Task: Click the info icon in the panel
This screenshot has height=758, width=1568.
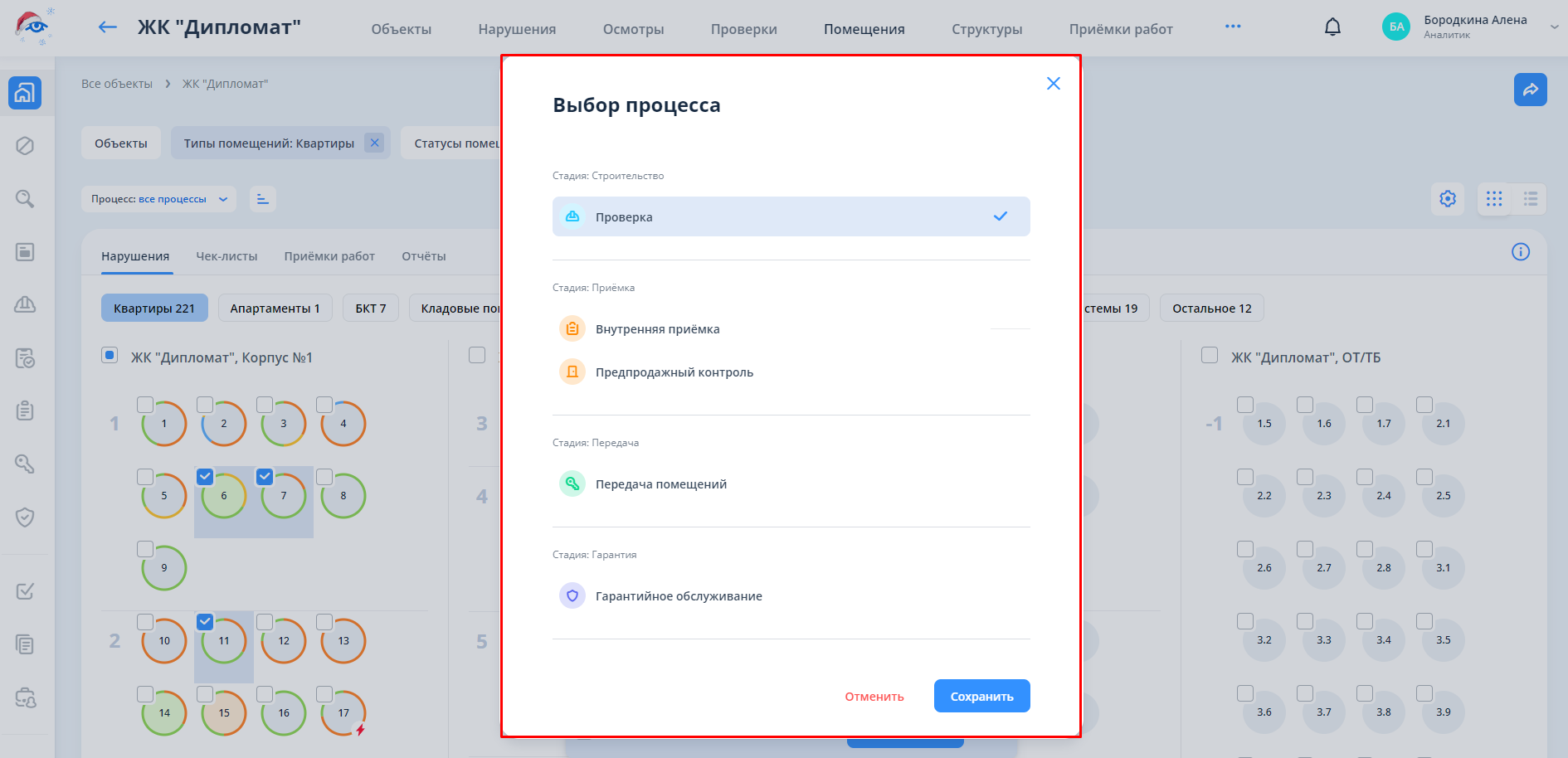Action: 1520,252
